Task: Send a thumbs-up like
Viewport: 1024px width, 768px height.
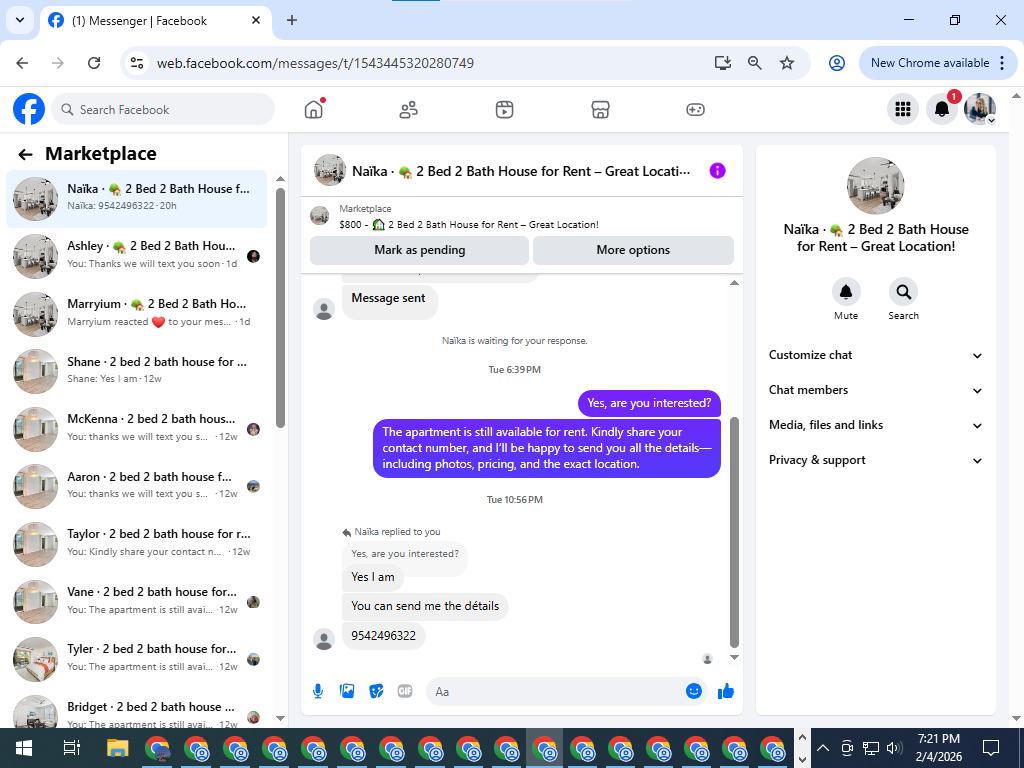Action: [x=726, y=691]
